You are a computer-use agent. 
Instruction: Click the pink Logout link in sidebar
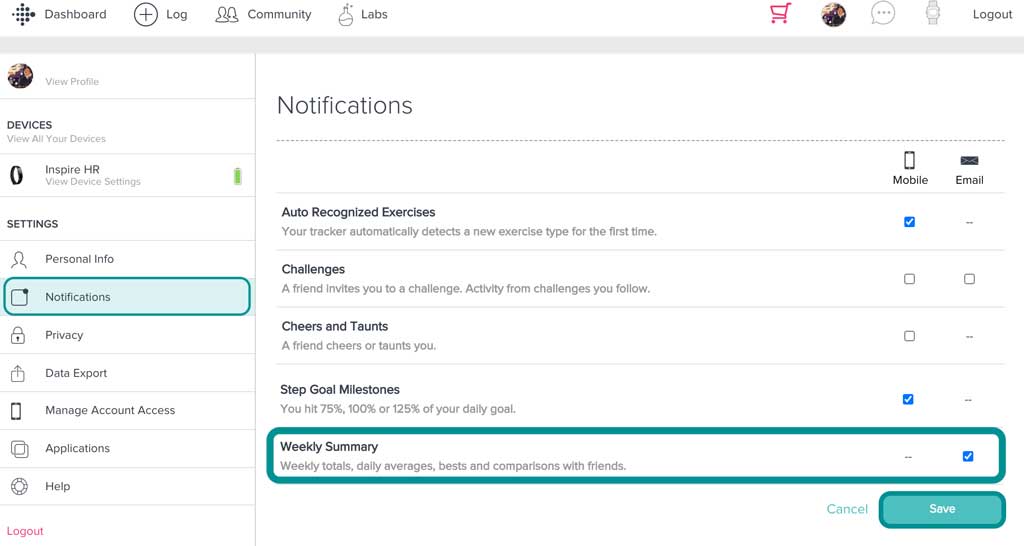[25, 531]
